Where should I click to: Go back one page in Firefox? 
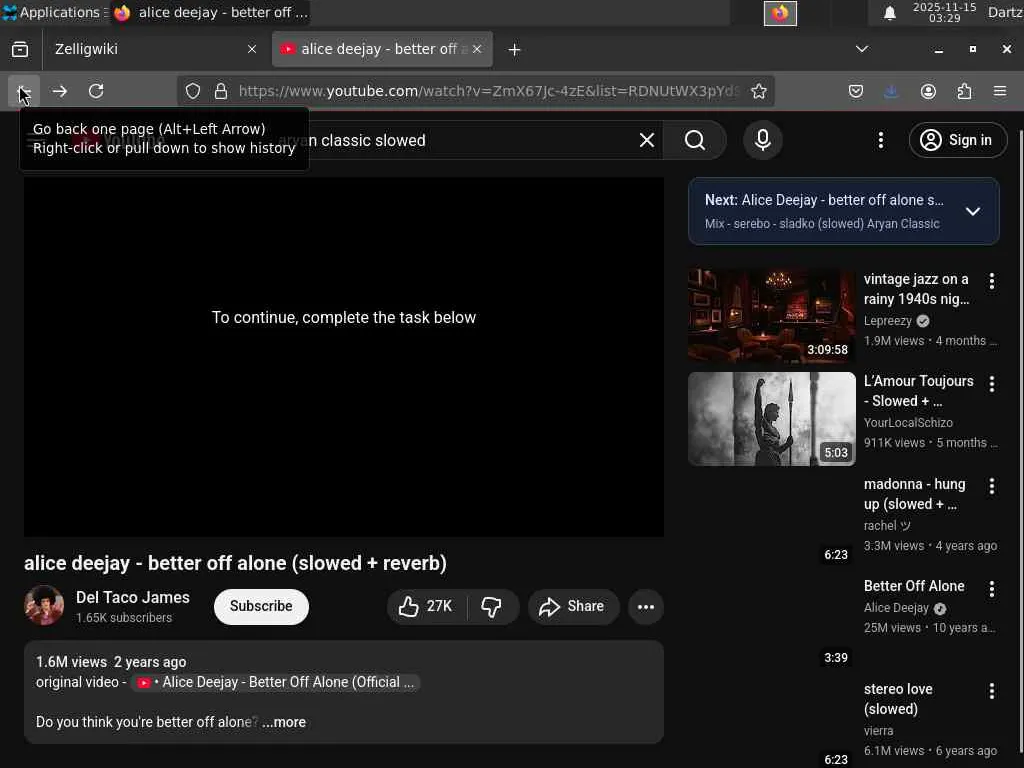coord(24,91)
